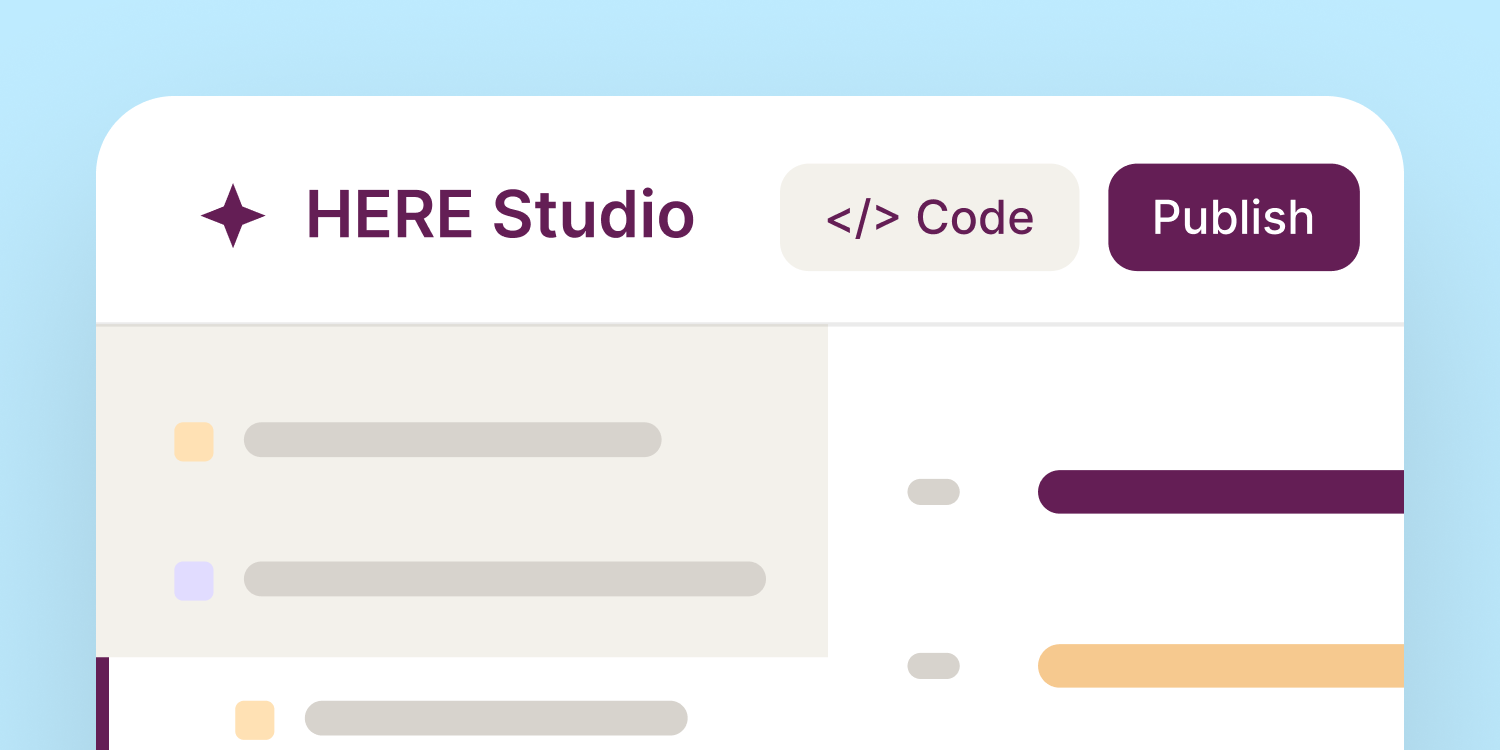Click the lavender square icon in second sidebar row

194,580
